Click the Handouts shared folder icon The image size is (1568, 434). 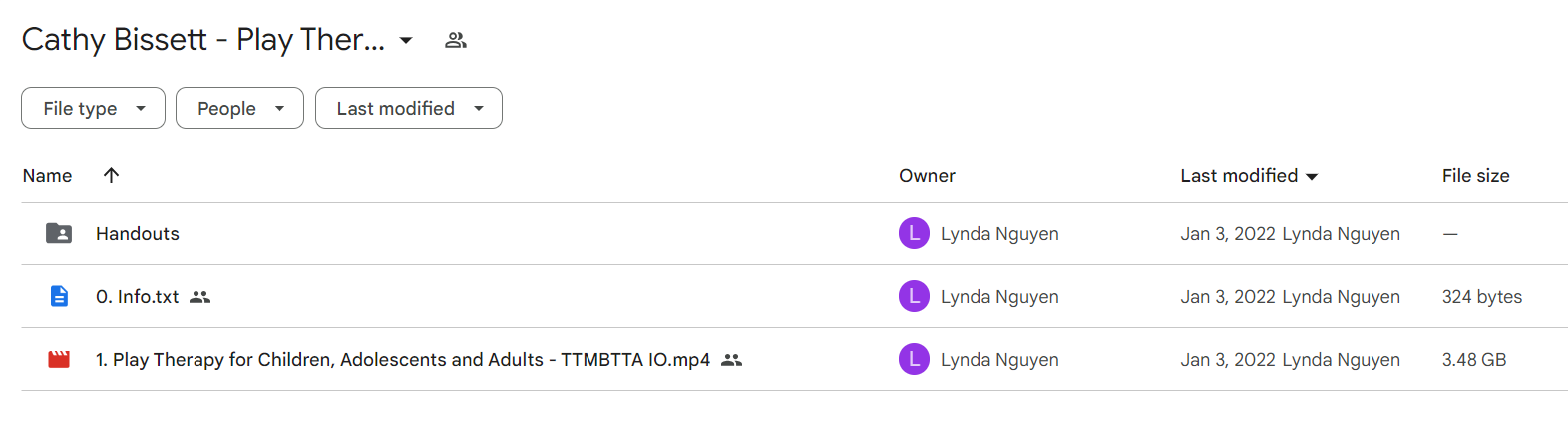59,233
